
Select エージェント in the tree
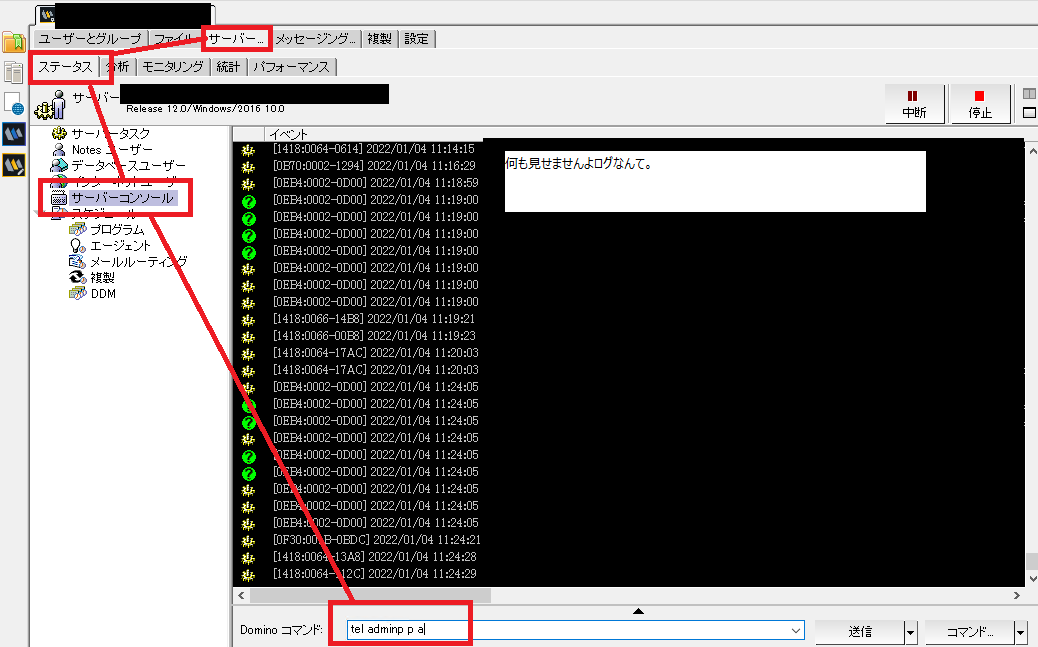(x=120, y=246)
